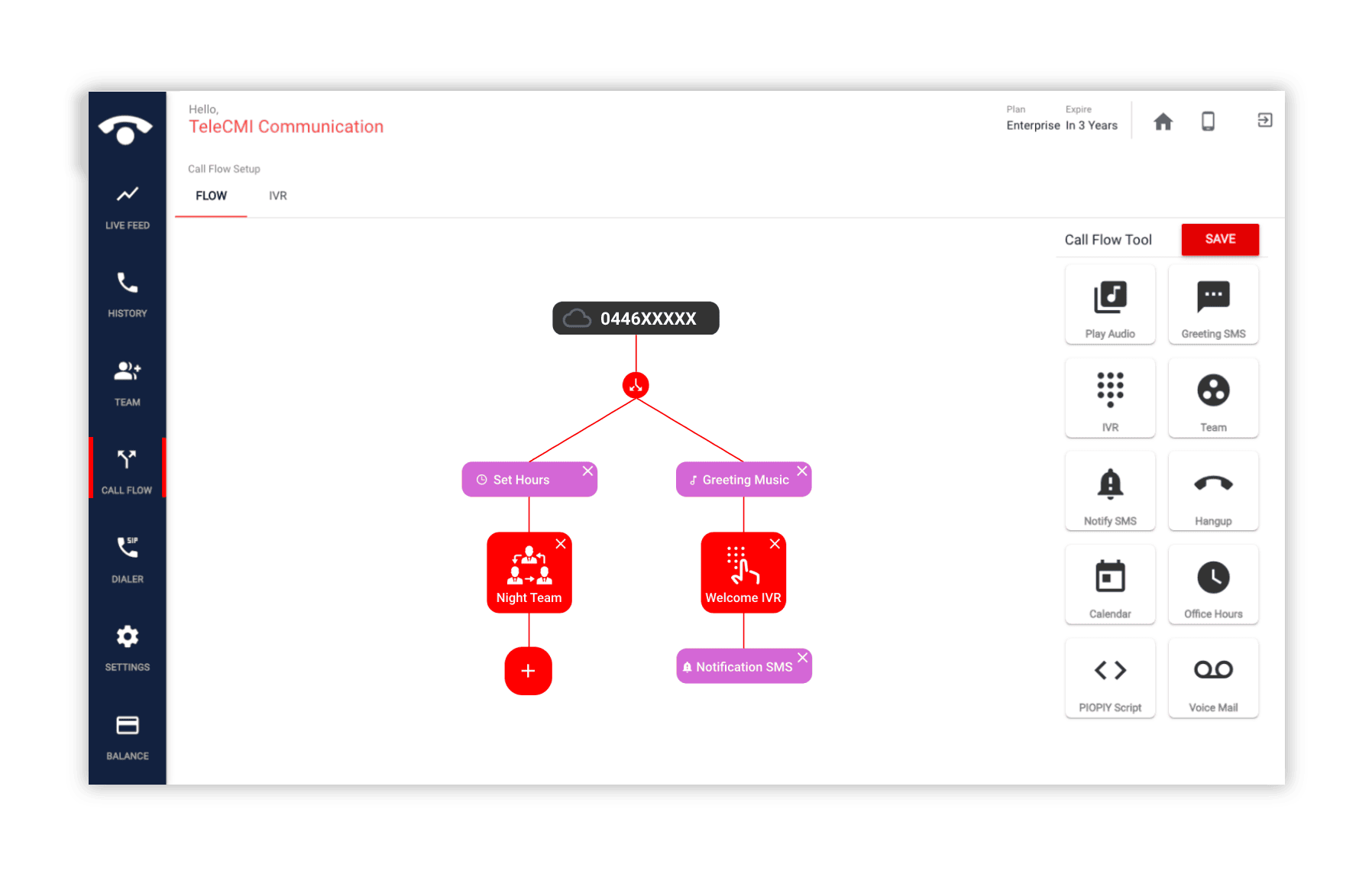Image resolution: width=1372 pixels, height=874 pixels.
Task: Choose the Voice Mail tool
Action: [x=1213, y=678]
